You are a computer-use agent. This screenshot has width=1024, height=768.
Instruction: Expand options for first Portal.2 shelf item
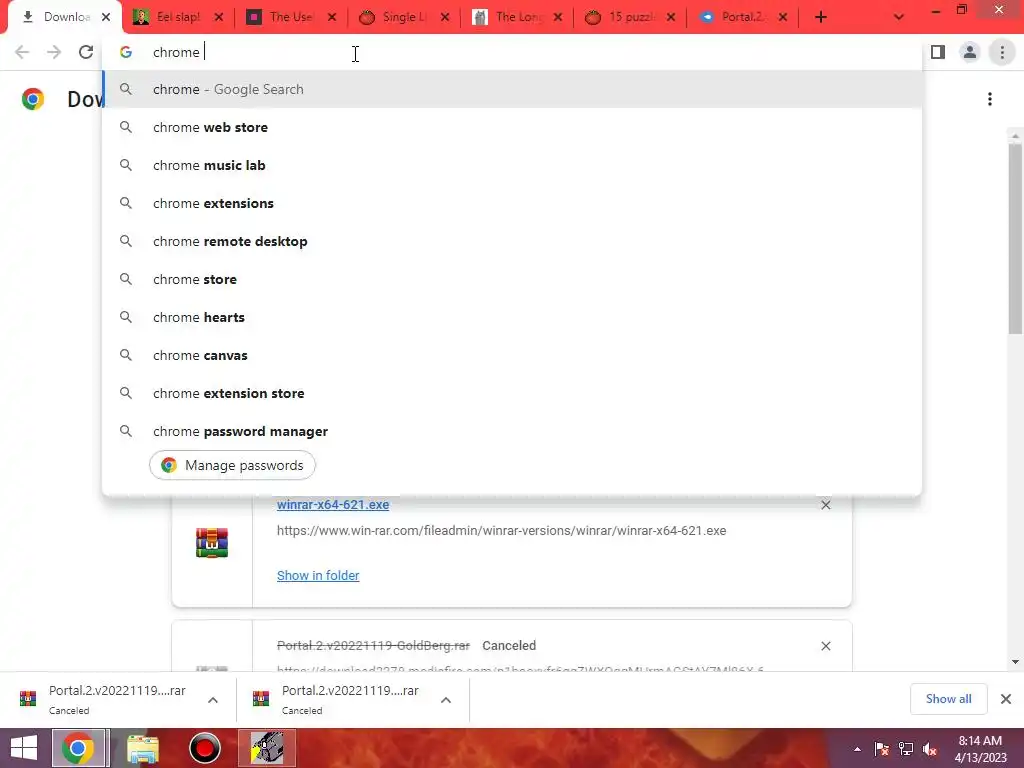point(213,699)
